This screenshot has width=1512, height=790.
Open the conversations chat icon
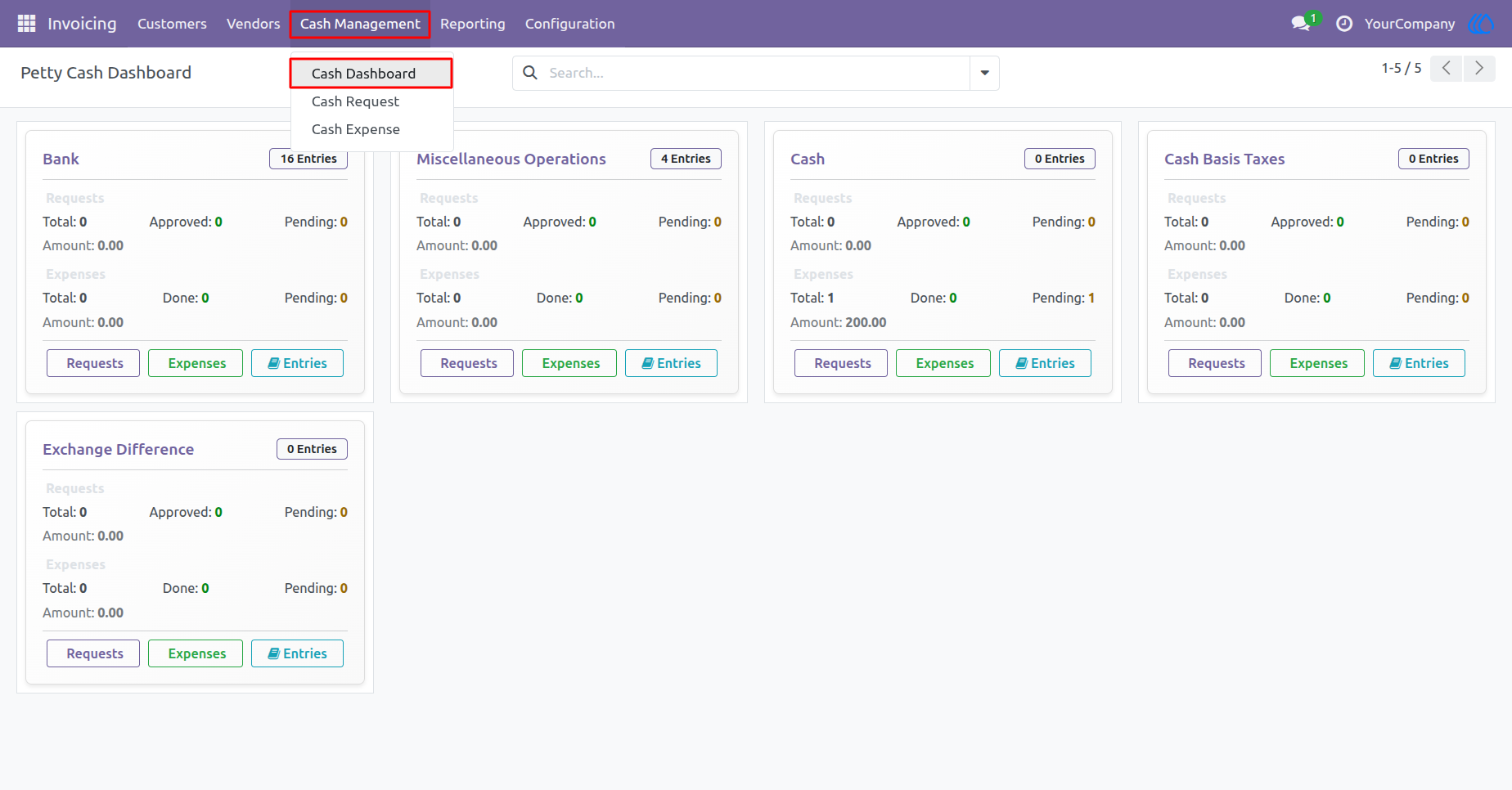coord(1301,24)
